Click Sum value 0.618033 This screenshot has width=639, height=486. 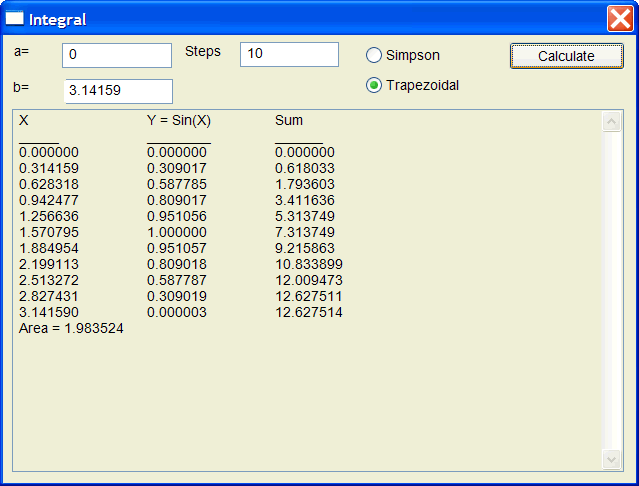point(305,168)
